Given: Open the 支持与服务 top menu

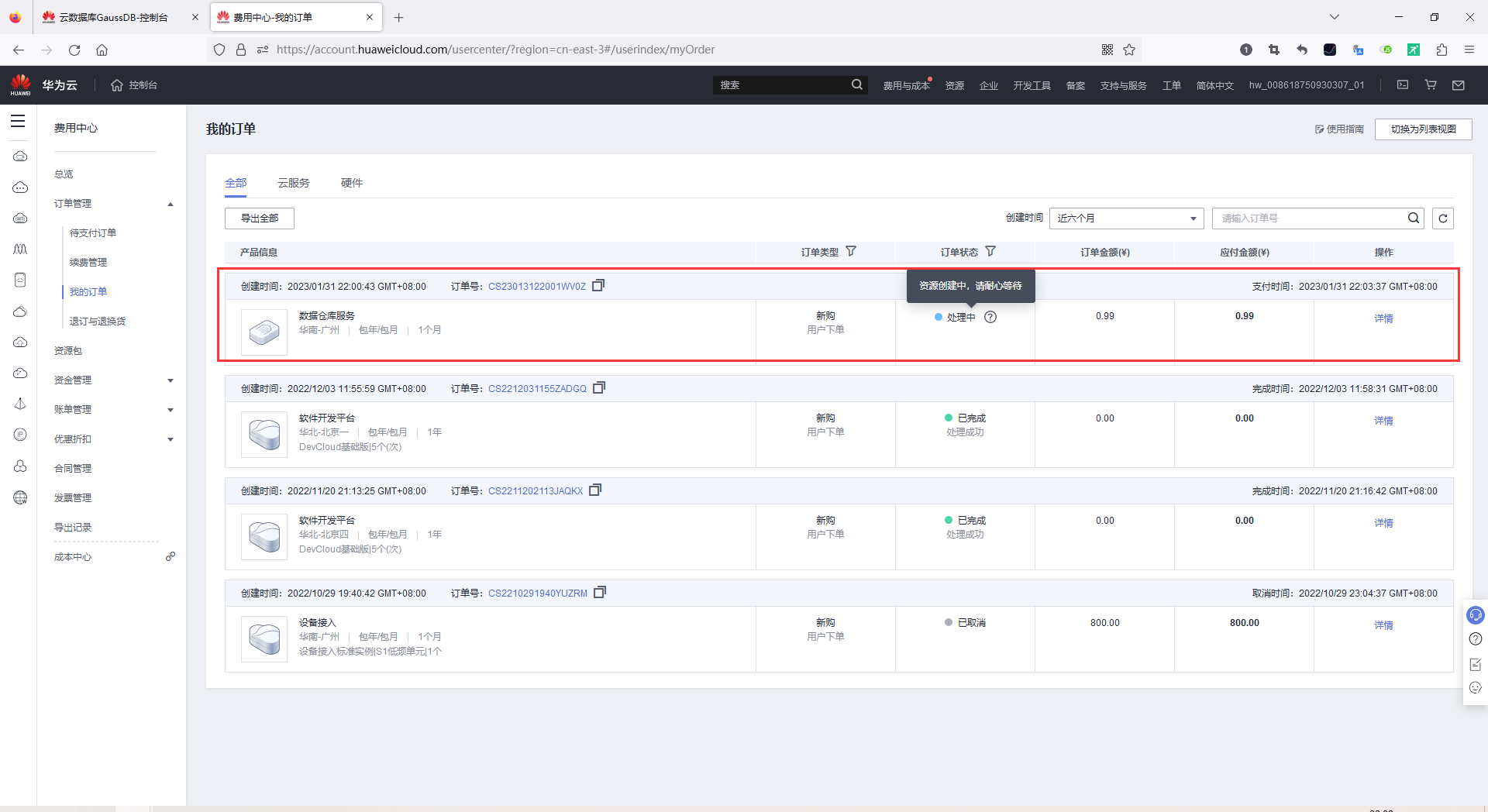Looking at the screenshot, I should 1123,85.
